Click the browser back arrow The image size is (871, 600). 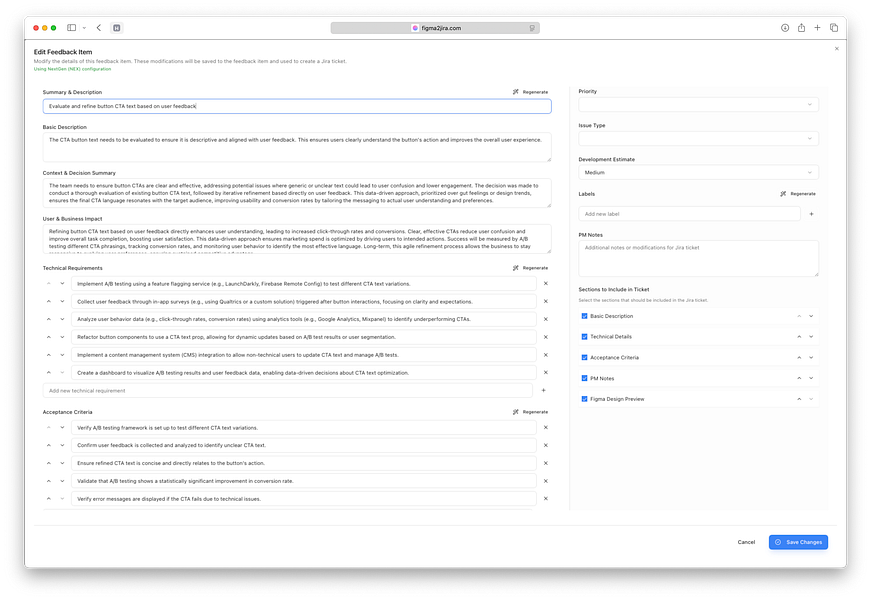[98, 27]
